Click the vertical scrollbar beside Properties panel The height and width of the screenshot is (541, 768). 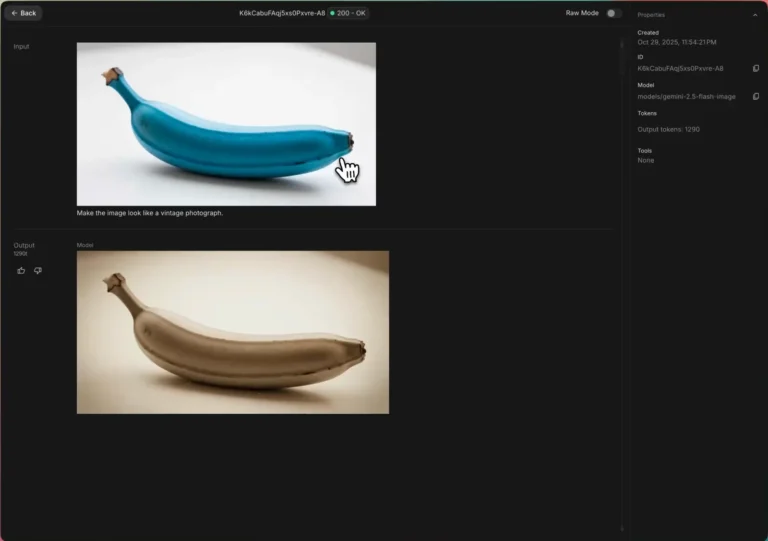622,284
